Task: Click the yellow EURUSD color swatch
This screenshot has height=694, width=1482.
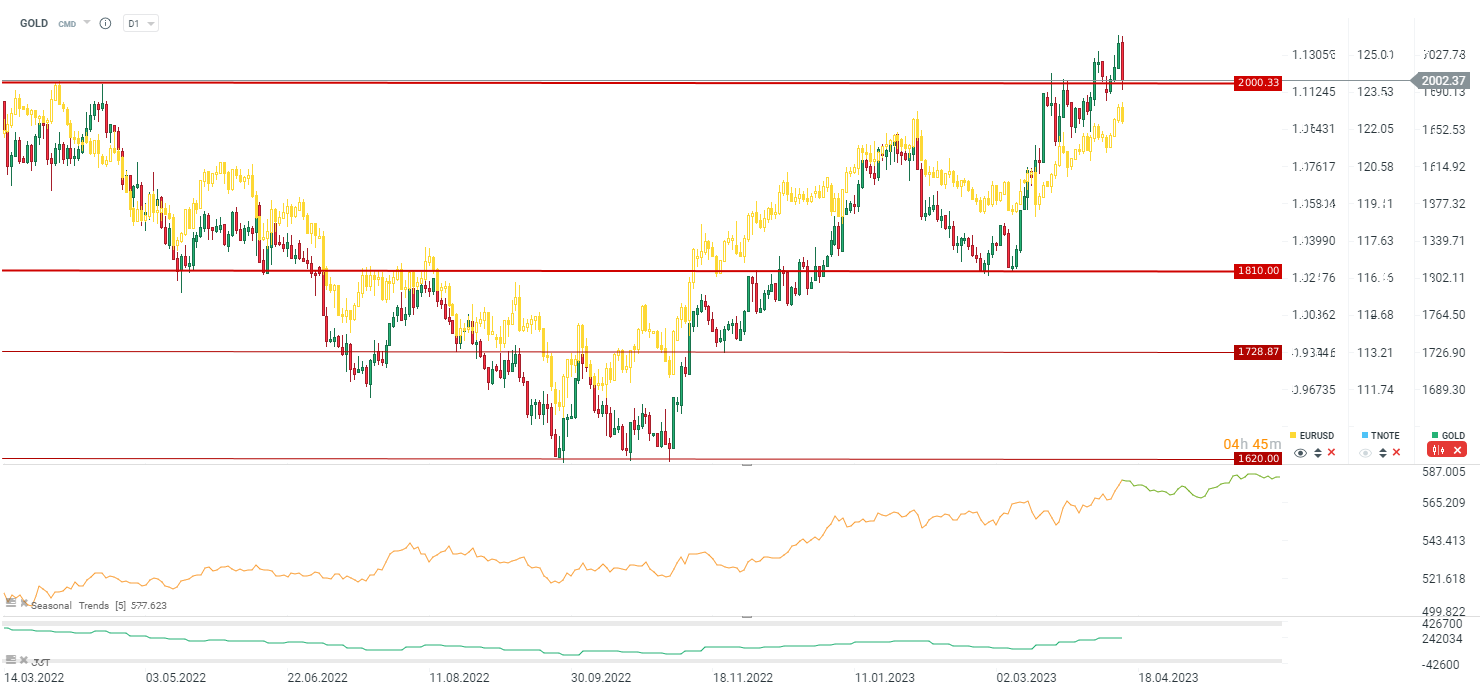Action: pyautogui.click(x=1294, y=436)
